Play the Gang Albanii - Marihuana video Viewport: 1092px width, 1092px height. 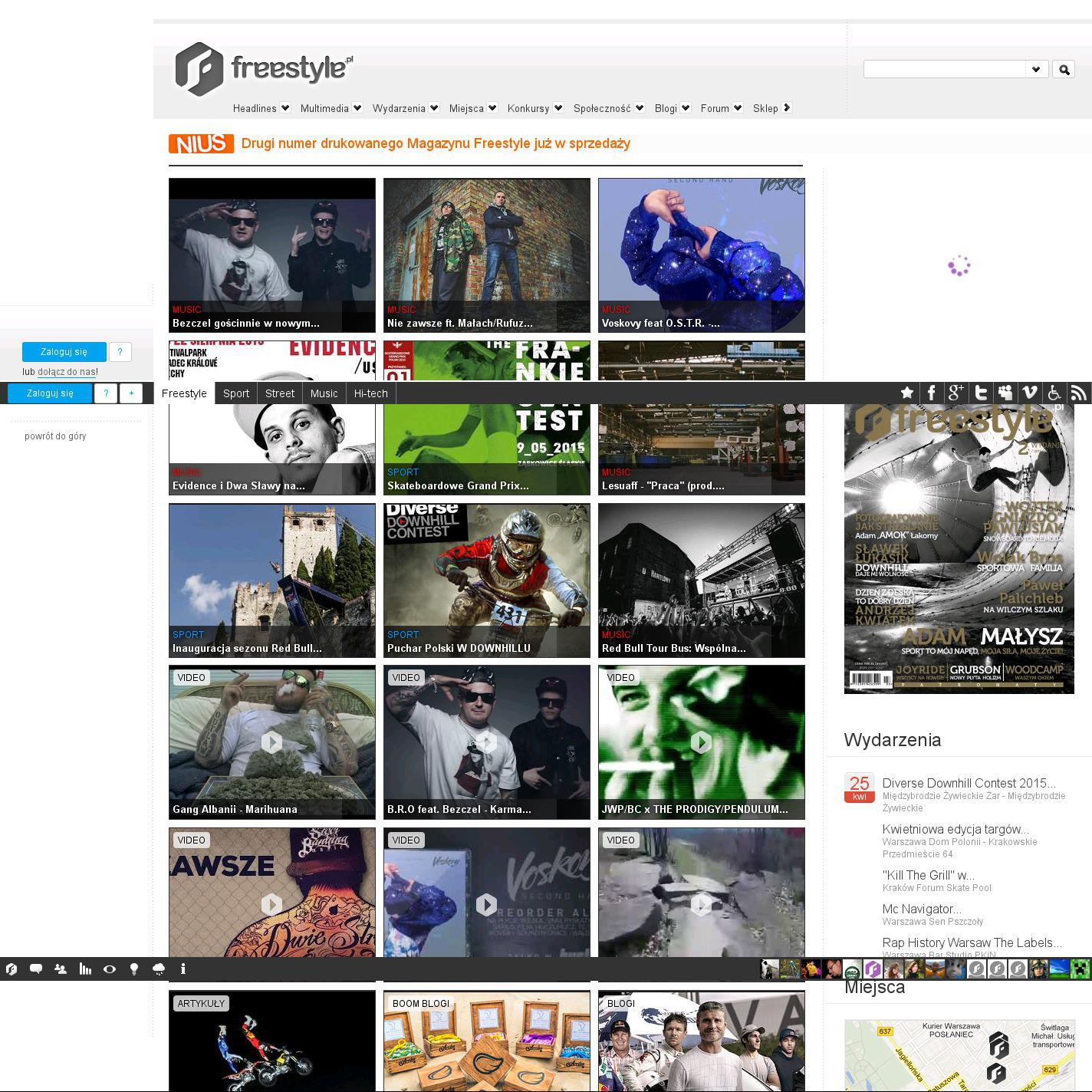271,742
